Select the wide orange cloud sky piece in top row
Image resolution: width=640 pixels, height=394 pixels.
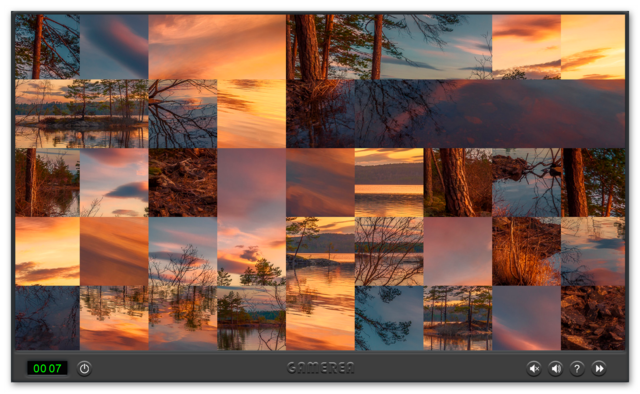217,47
